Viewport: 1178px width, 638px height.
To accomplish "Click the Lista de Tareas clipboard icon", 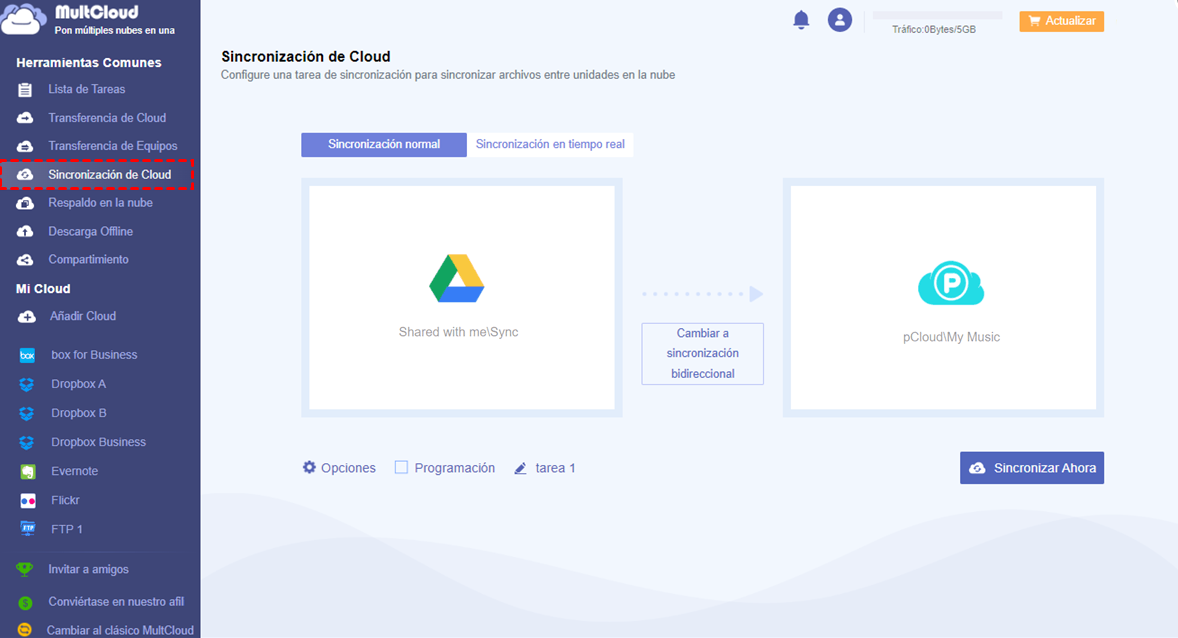I will coord(25,89).
